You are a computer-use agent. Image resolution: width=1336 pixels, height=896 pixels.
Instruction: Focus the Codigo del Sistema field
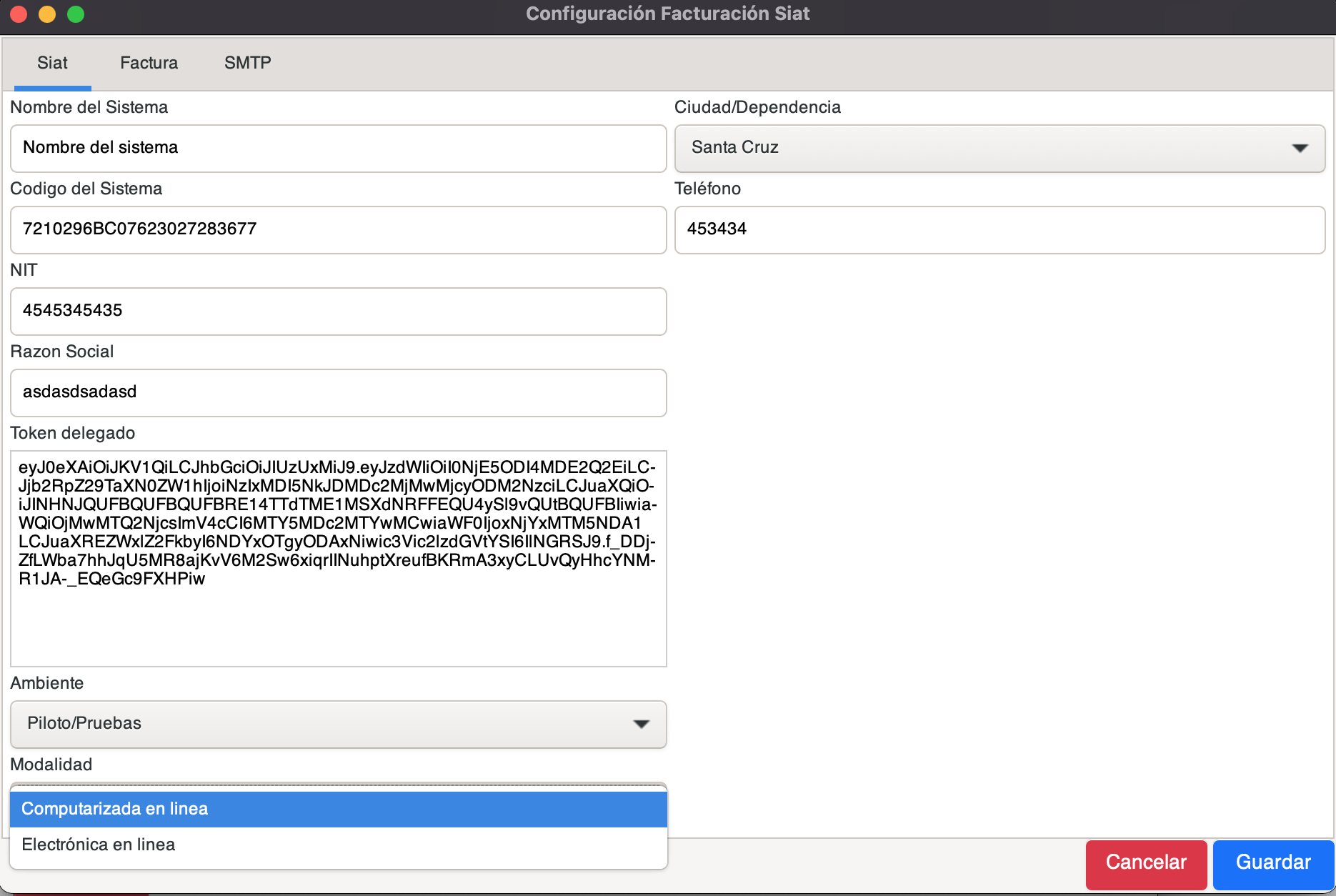(338, 229)
